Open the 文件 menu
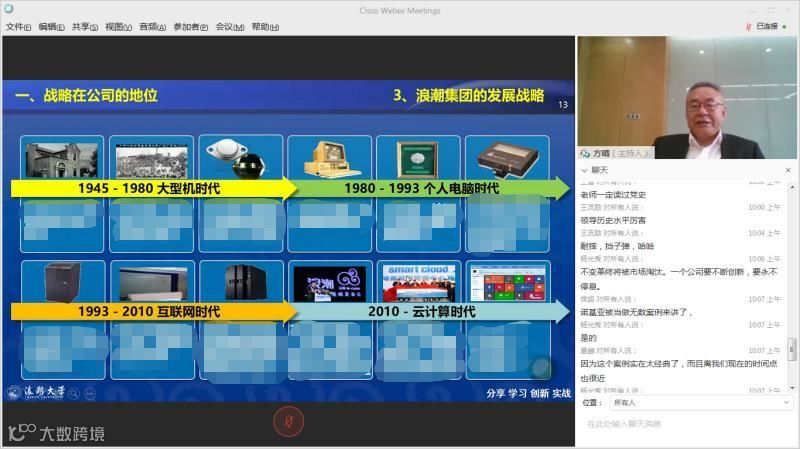800x449 pixels. [x=18, y=27]
